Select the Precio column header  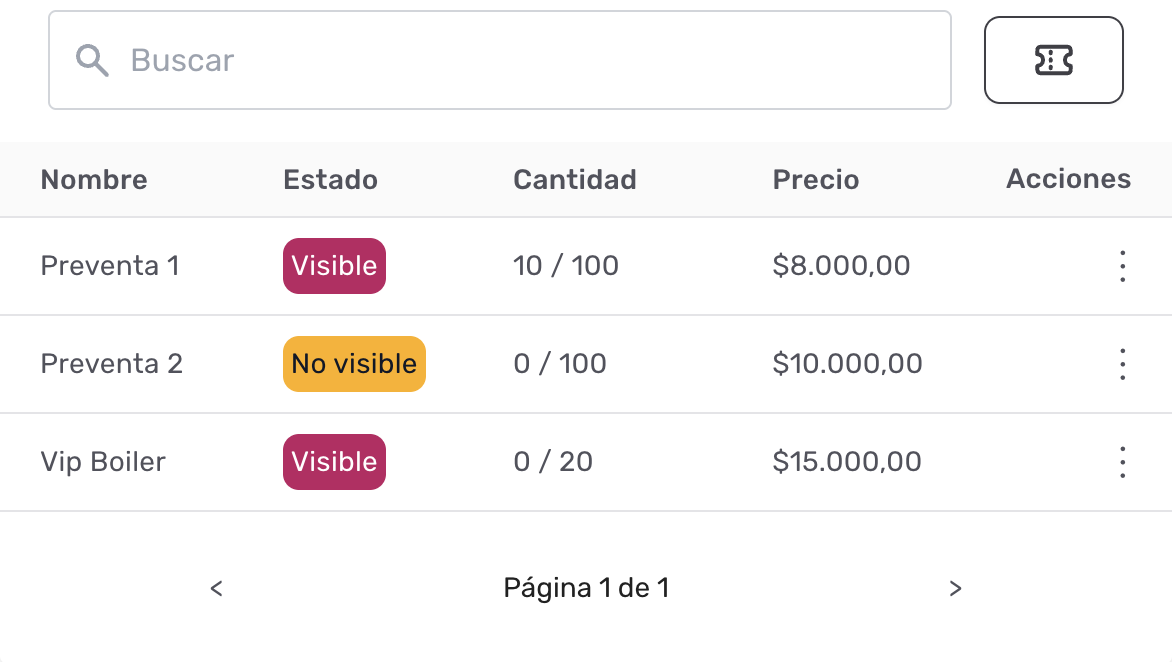click(815, 180)
